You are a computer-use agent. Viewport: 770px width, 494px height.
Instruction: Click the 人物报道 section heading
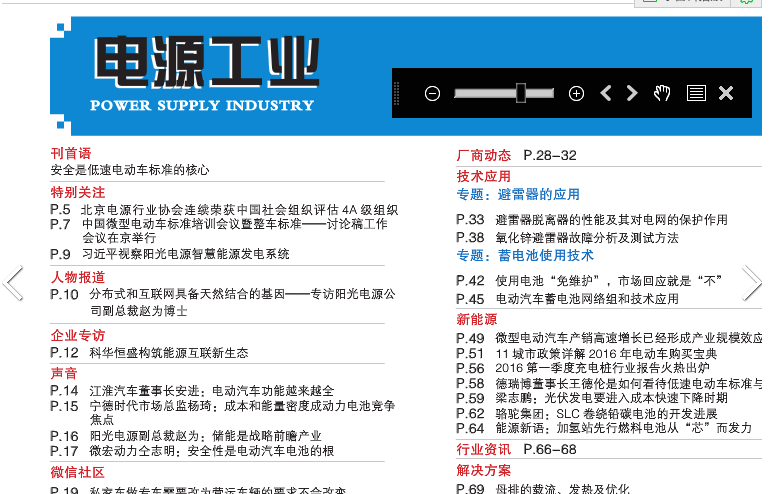pos(78,277)
